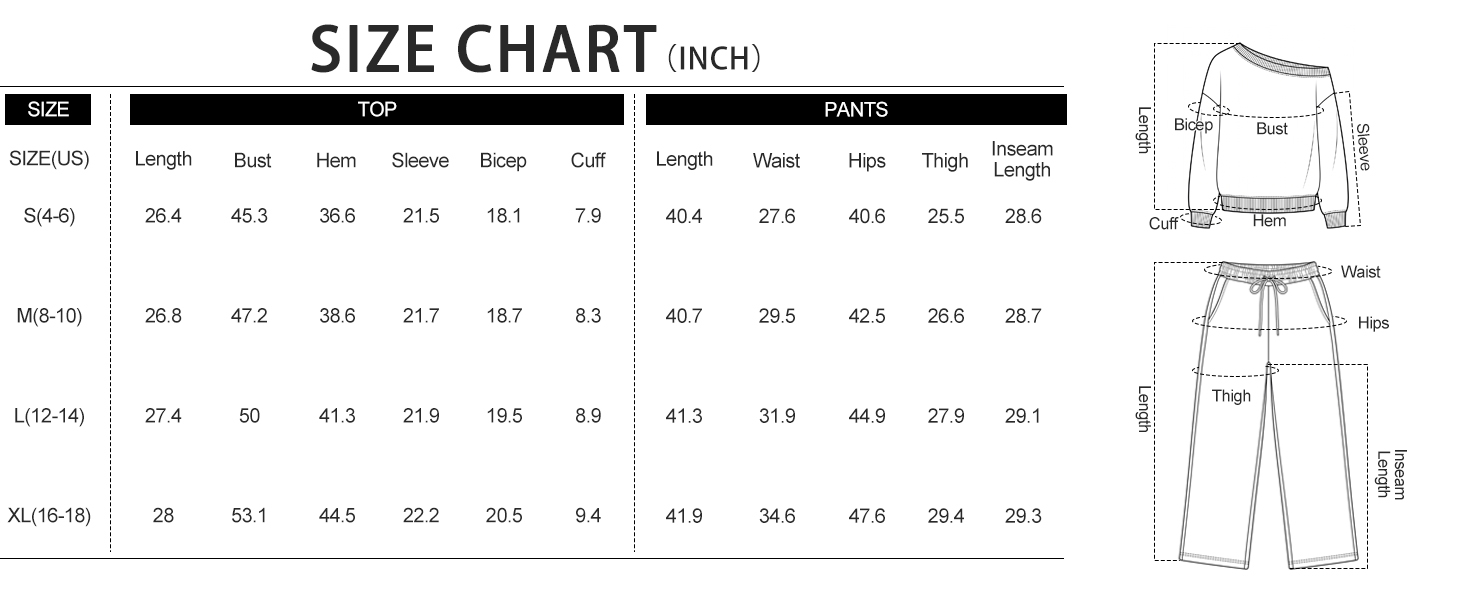Select the XL(16-18) size row label
Image resolution: width=1464 pixels, height=600 pixels.
tap(49, 516)
